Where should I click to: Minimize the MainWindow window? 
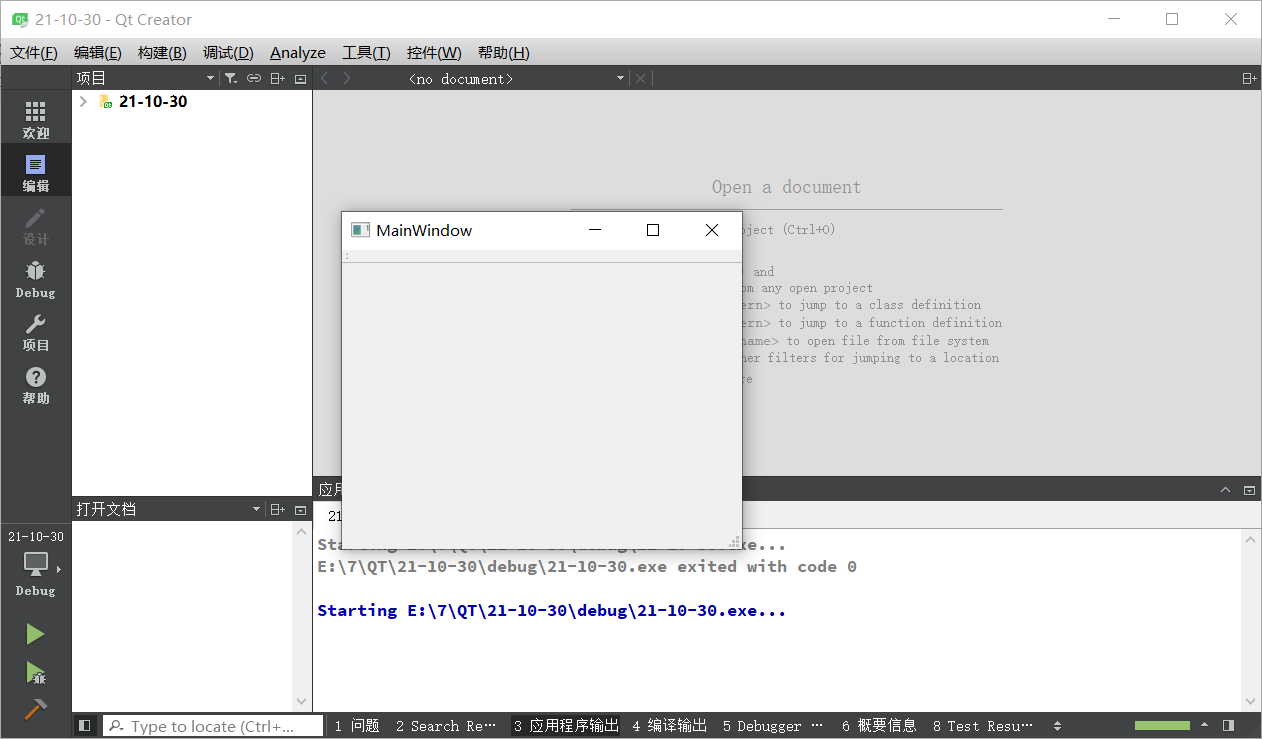[595, 230]
